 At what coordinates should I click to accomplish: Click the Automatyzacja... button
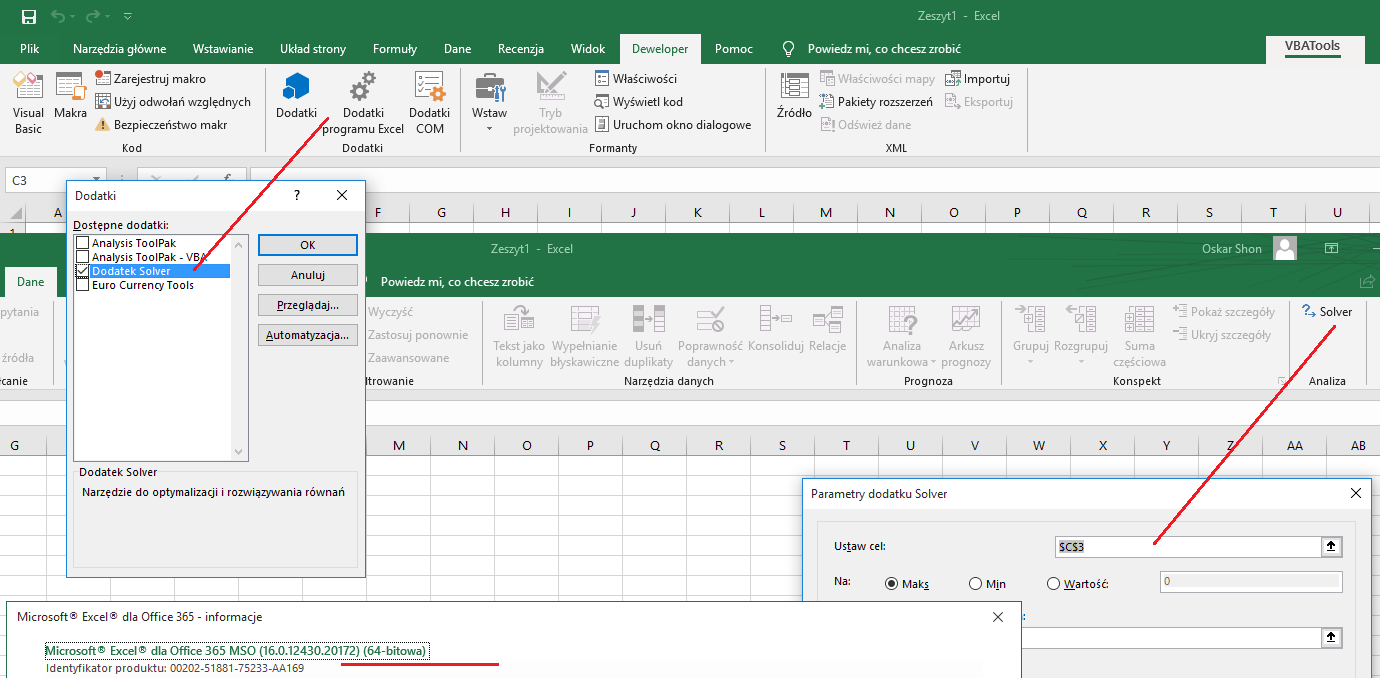(x=307, y=336)
